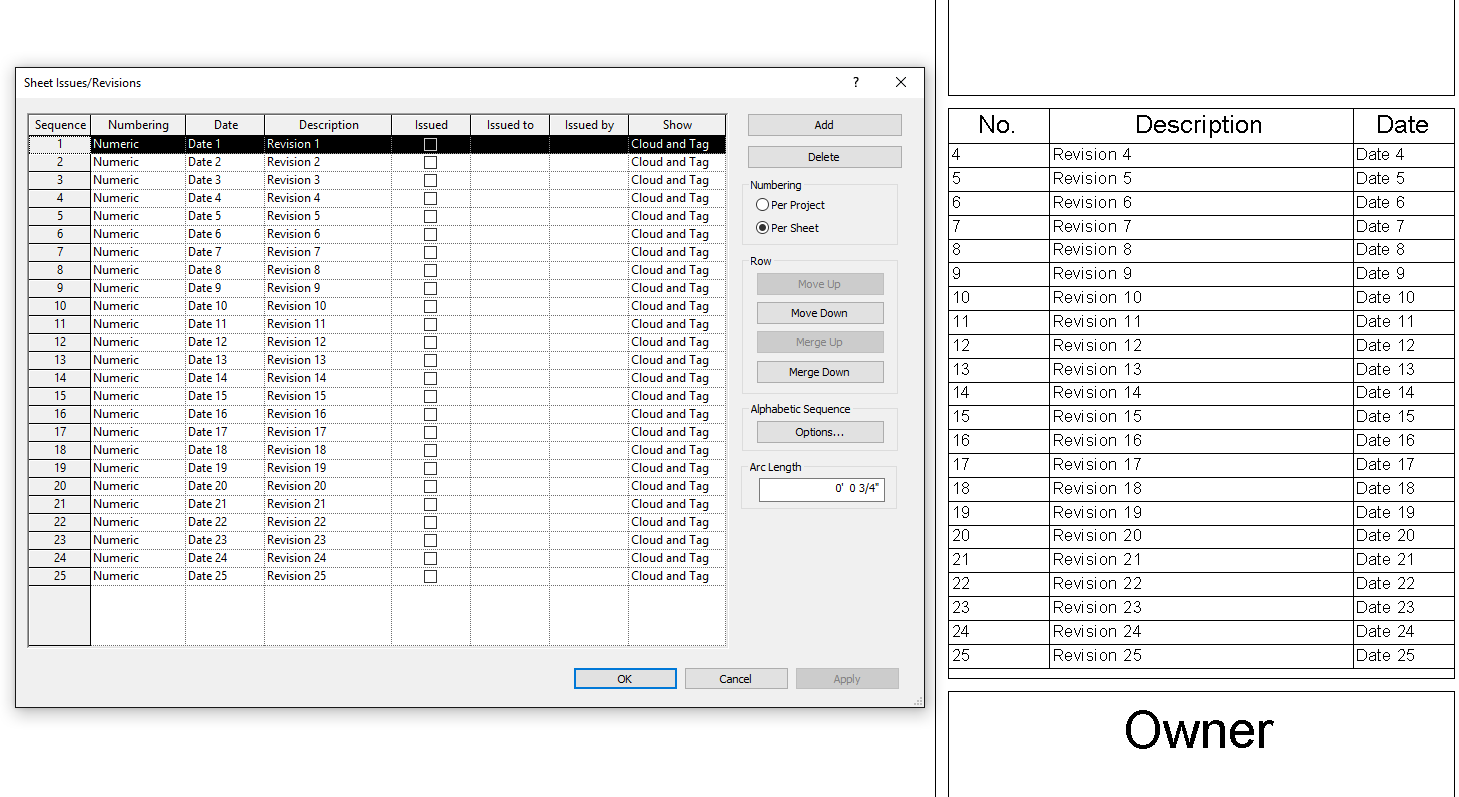1459x797 pixels.
Task: Open Numbering dropdown for sequence 1
Action: coord(138,144)
